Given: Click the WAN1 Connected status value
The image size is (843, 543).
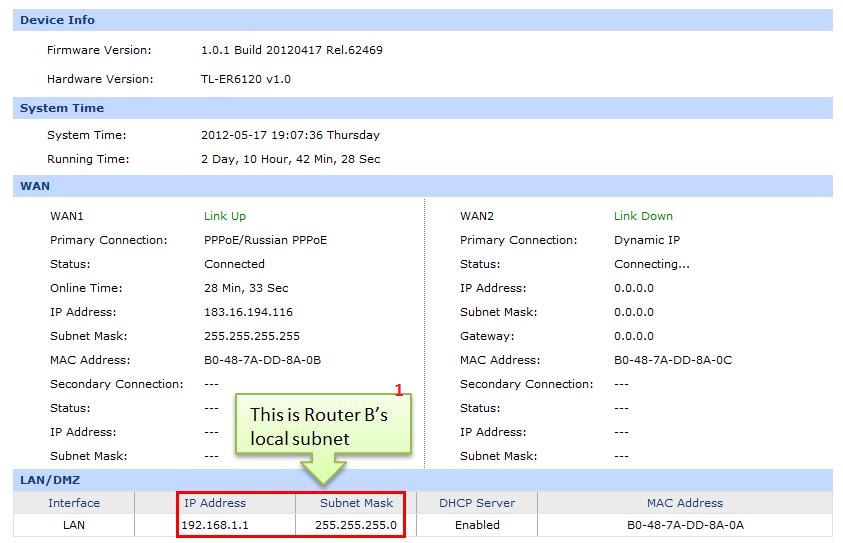Looking at the screenshot, I should point(234,264).
